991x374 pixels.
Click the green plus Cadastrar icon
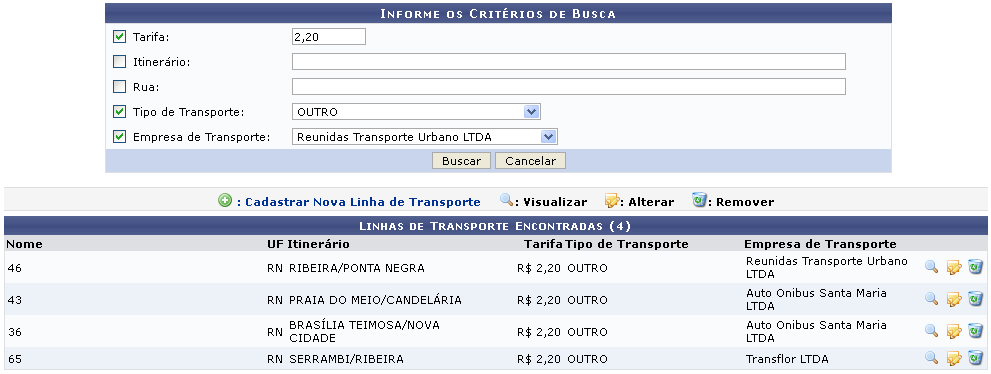224,201
